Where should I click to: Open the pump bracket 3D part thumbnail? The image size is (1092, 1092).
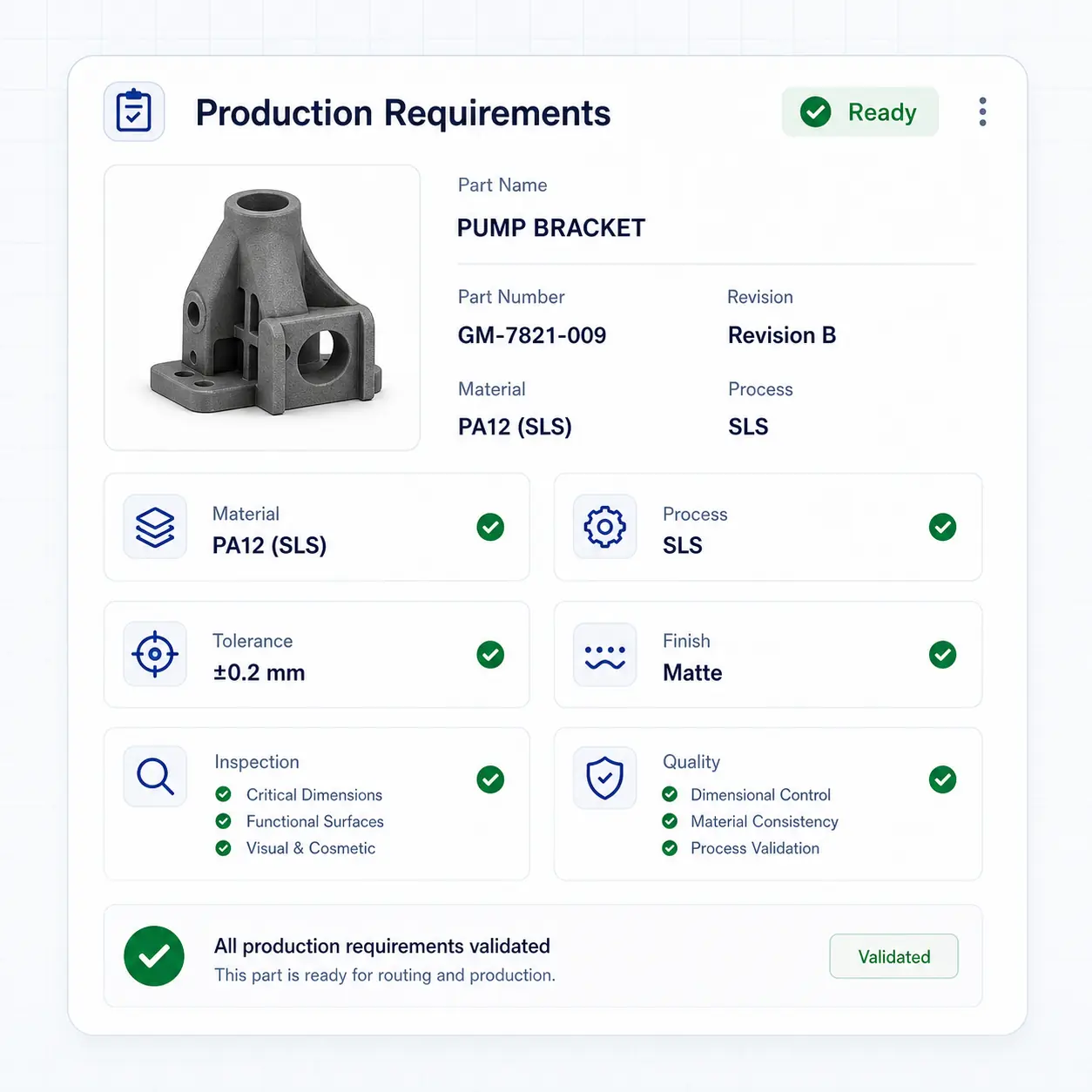point(262,307)
